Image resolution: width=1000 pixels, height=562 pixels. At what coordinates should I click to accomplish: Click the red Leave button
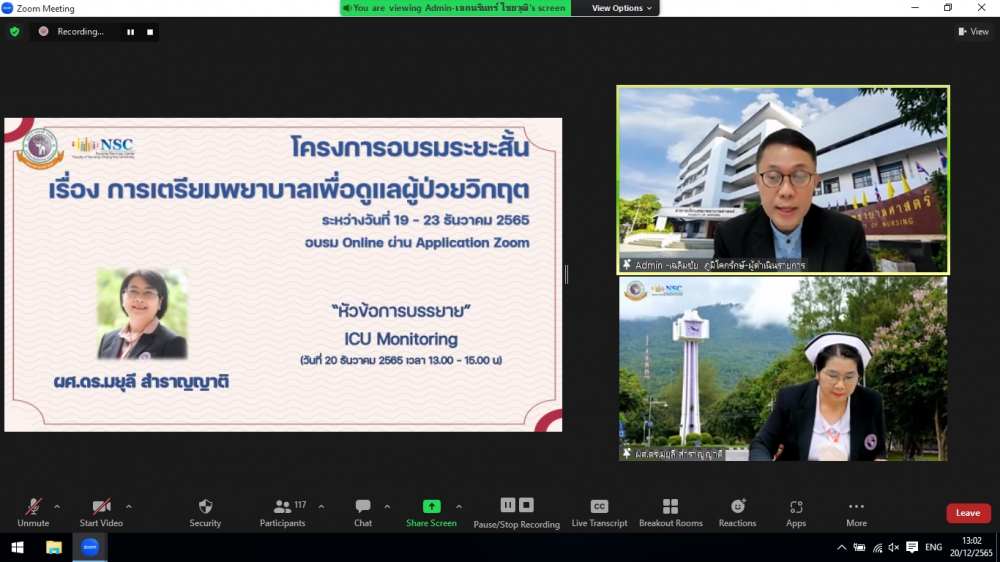coord(968,513)
